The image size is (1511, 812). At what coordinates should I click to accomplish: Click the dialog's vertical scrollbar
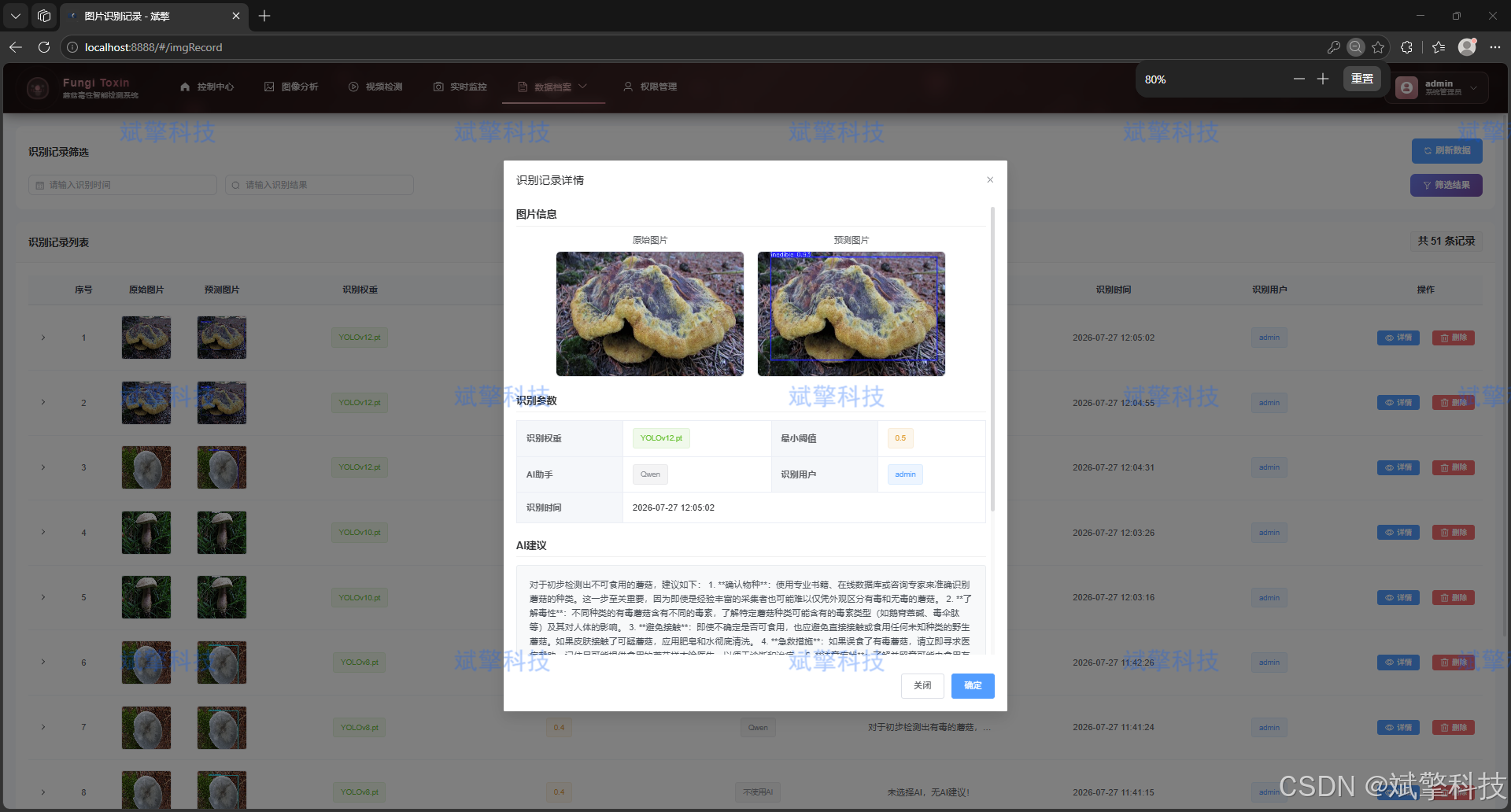click(992, 358)
